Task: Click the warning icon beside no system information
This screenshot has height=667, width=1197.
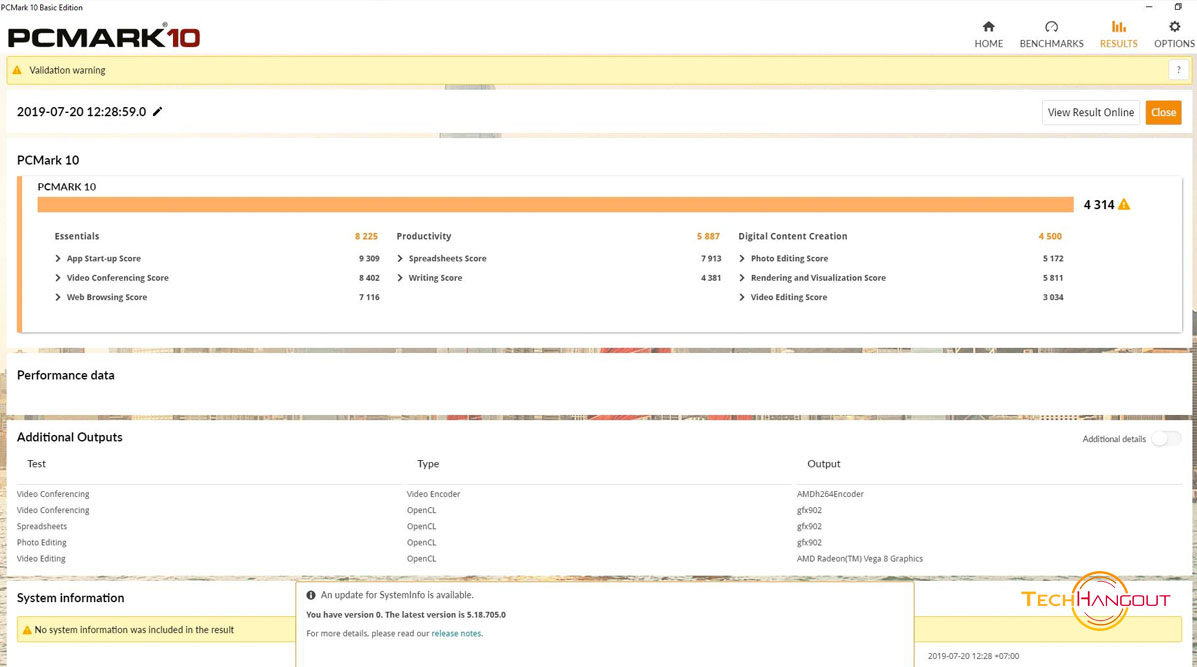Action: [x=27, y=630]
